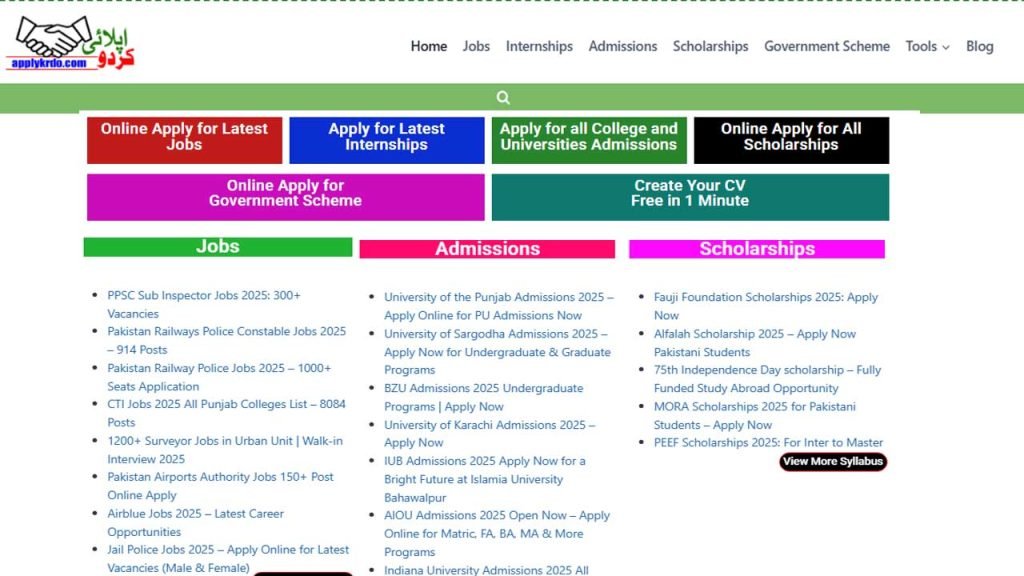Click the search magnifier icon
The image size is (1024, 576).
(503, 98)
